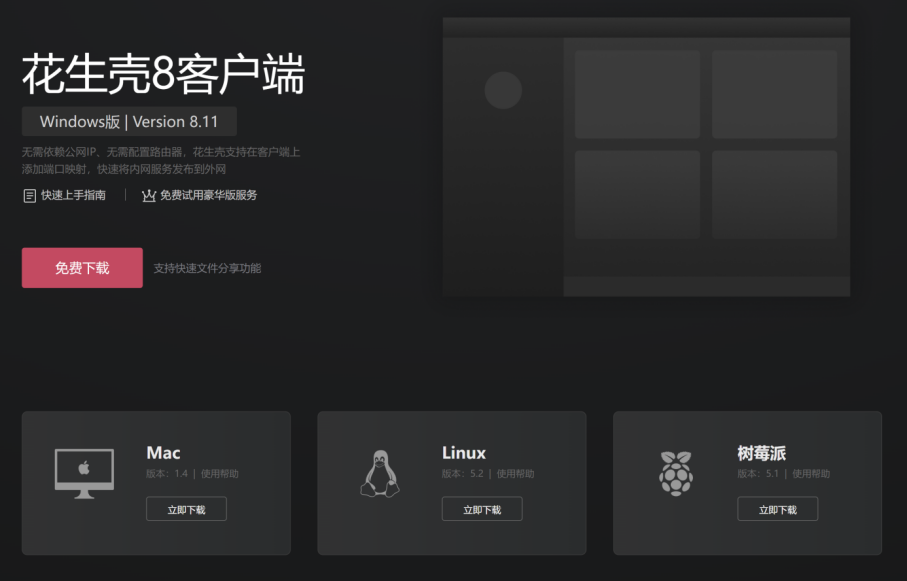Click the Mac computer icon
The width and height of the screenshot is (907, 581).
(x=84, y=473)
